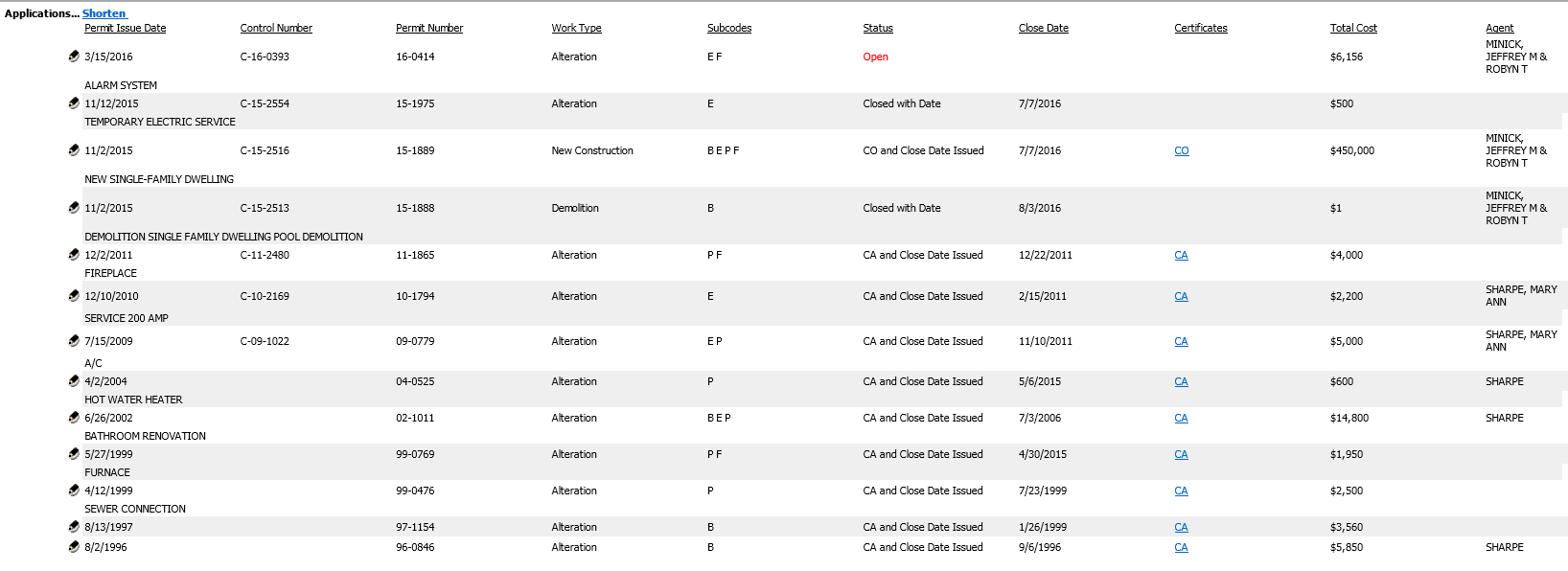Sort by Status column header
The width and height of the screenshot is (1568, 571).
click(x=878, y=28)
